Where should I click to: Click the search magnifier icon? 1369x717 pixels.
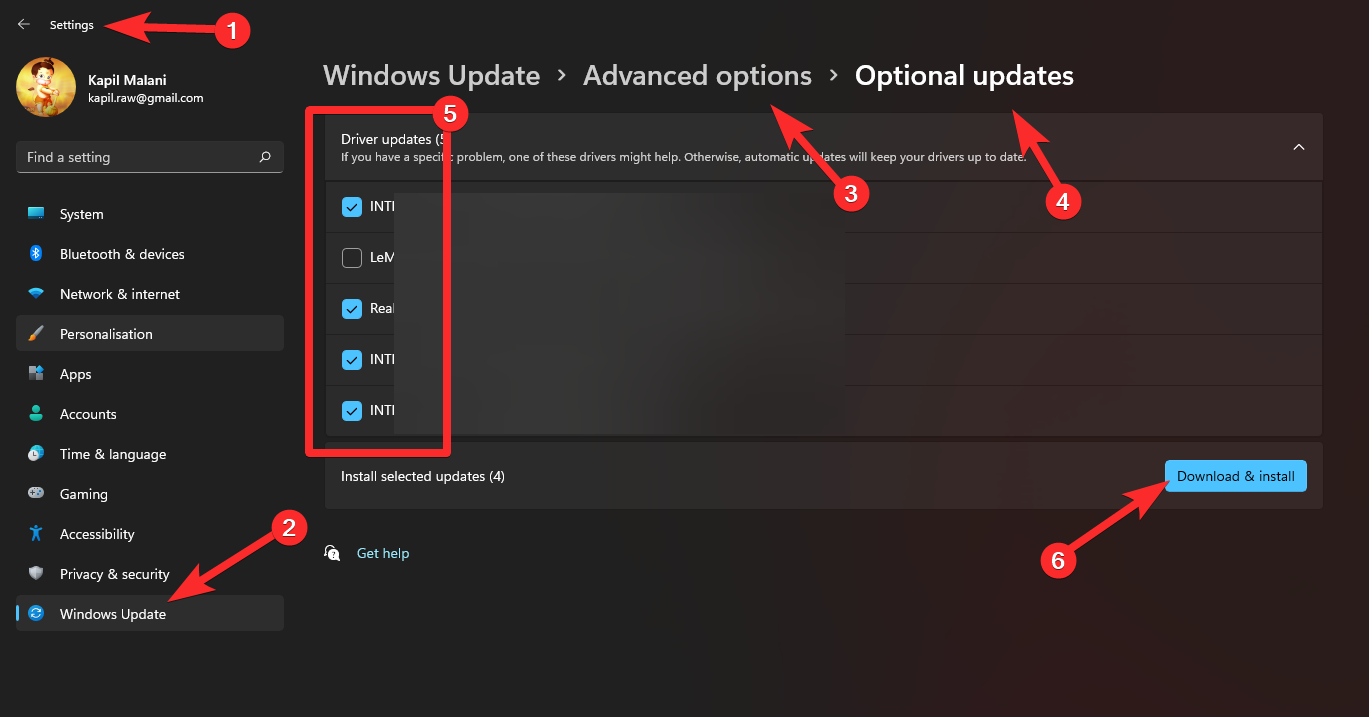[265, 157]
